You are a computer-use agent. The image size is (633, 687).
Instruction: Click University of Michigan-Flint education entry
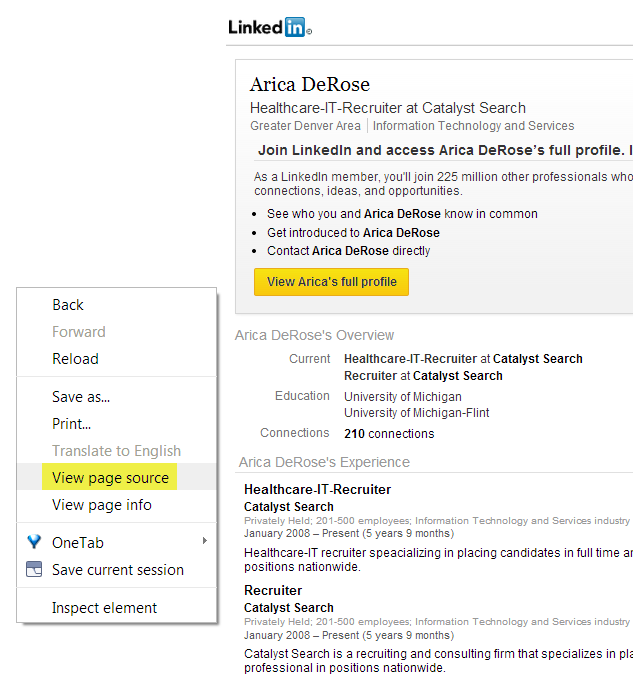tap(417, 413)
